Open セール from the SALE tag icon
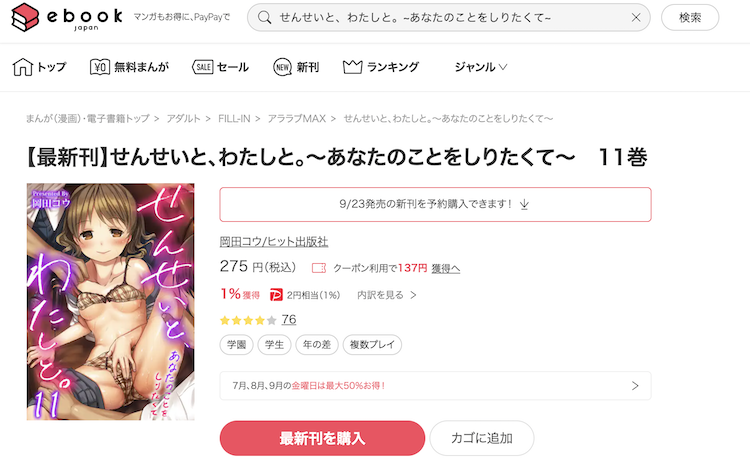Image resolution: width=750 pixels, height=464 pixels. click(x=202, y=67)
